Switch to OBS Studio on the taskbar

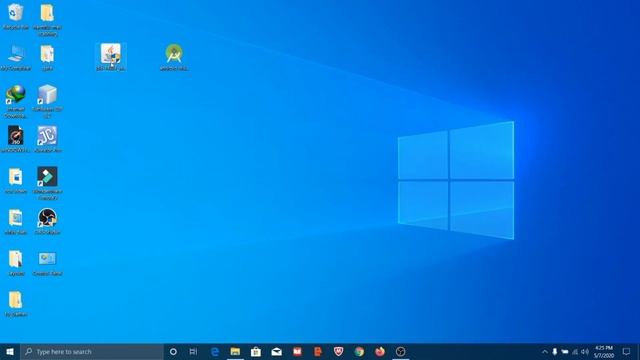pos(401,352)
